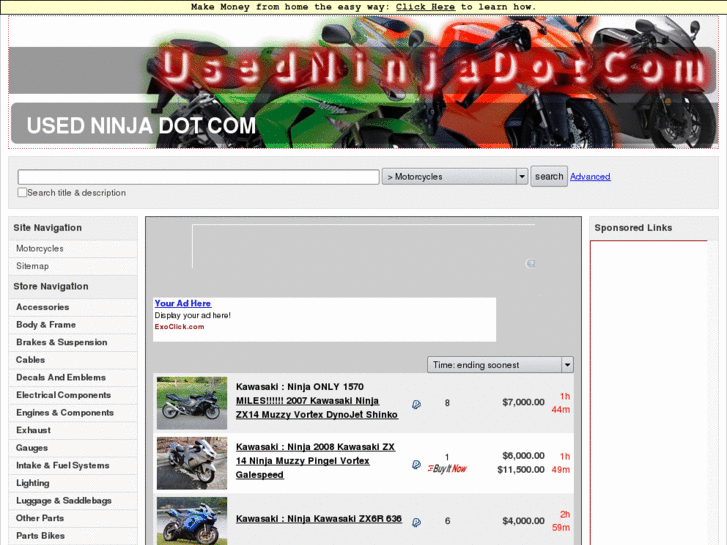
Task: Open the 2008 Kawasaki ZX 14 Ninja Muzzy listing title
Action: (x=315, y=461)
